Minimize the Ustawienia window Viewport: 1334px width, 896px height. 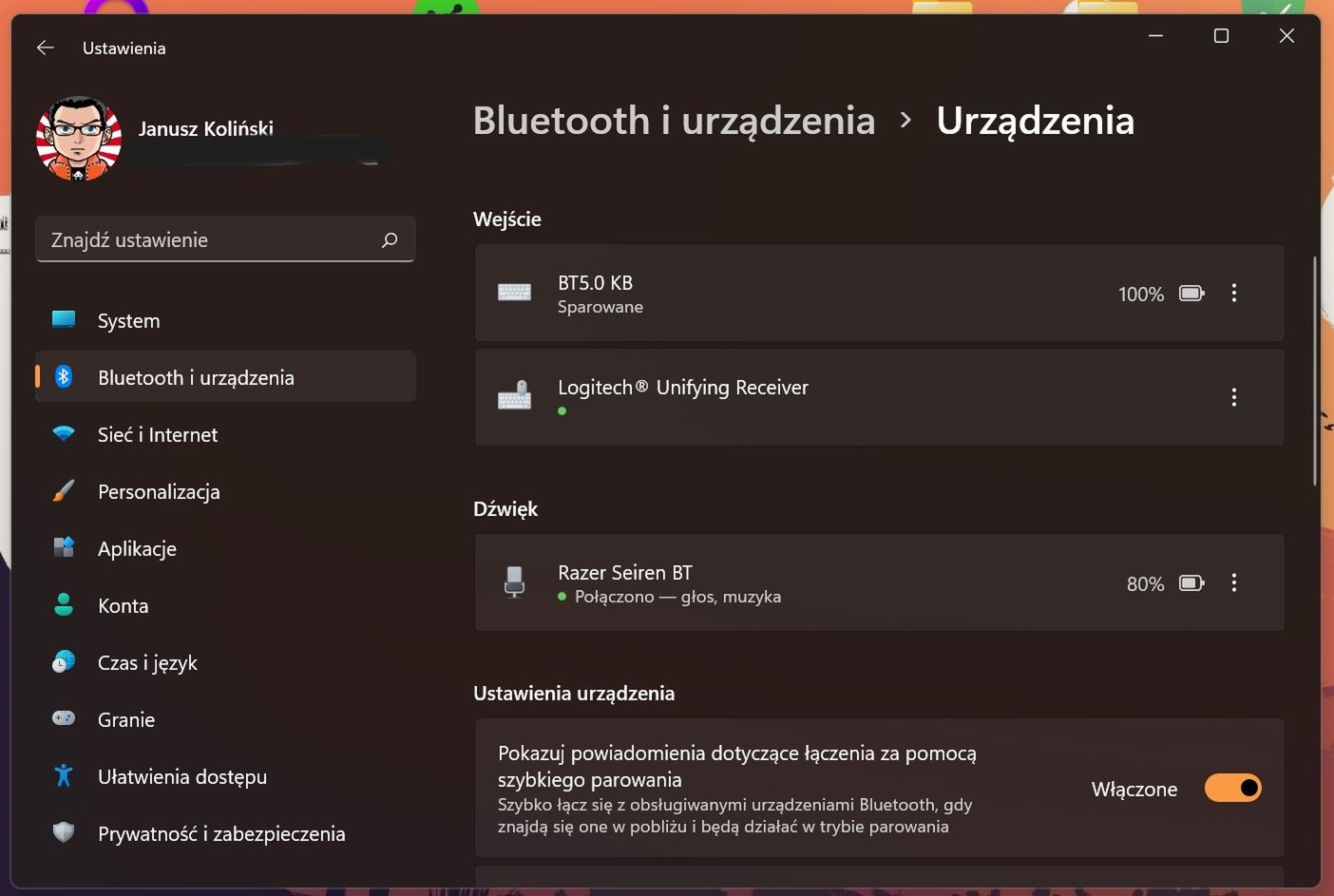click(x=1155, y=36)
